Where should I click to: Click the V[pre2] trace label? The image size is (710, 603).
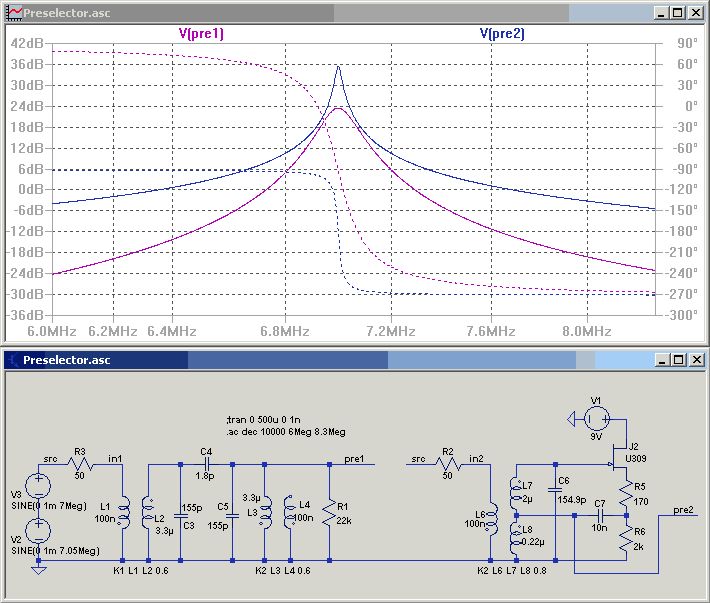[502, 33]
